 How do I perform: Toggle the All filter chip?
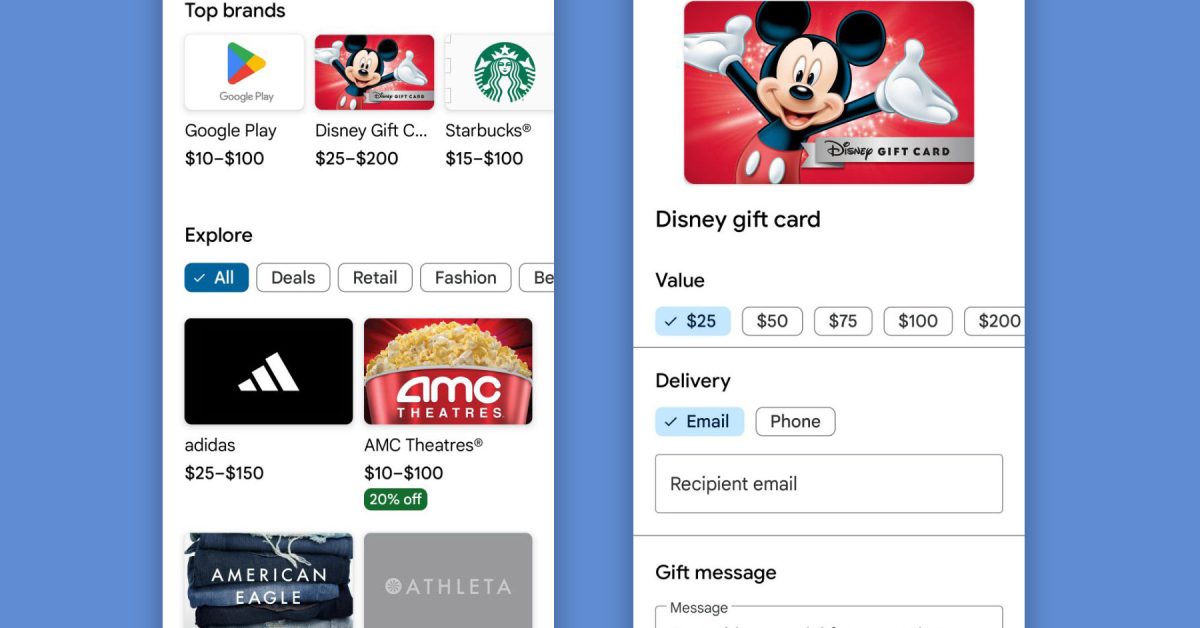(216, 278)
